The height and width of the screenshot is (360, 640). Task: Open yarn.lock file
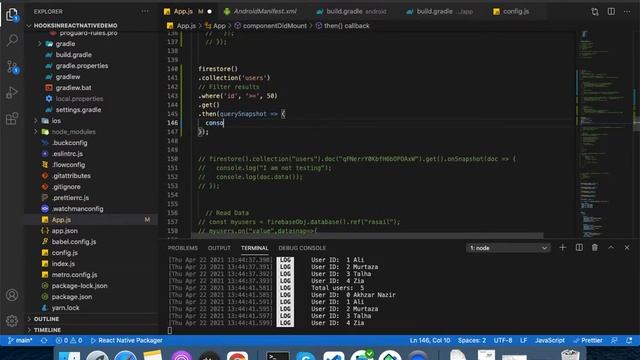coord(65,308)
